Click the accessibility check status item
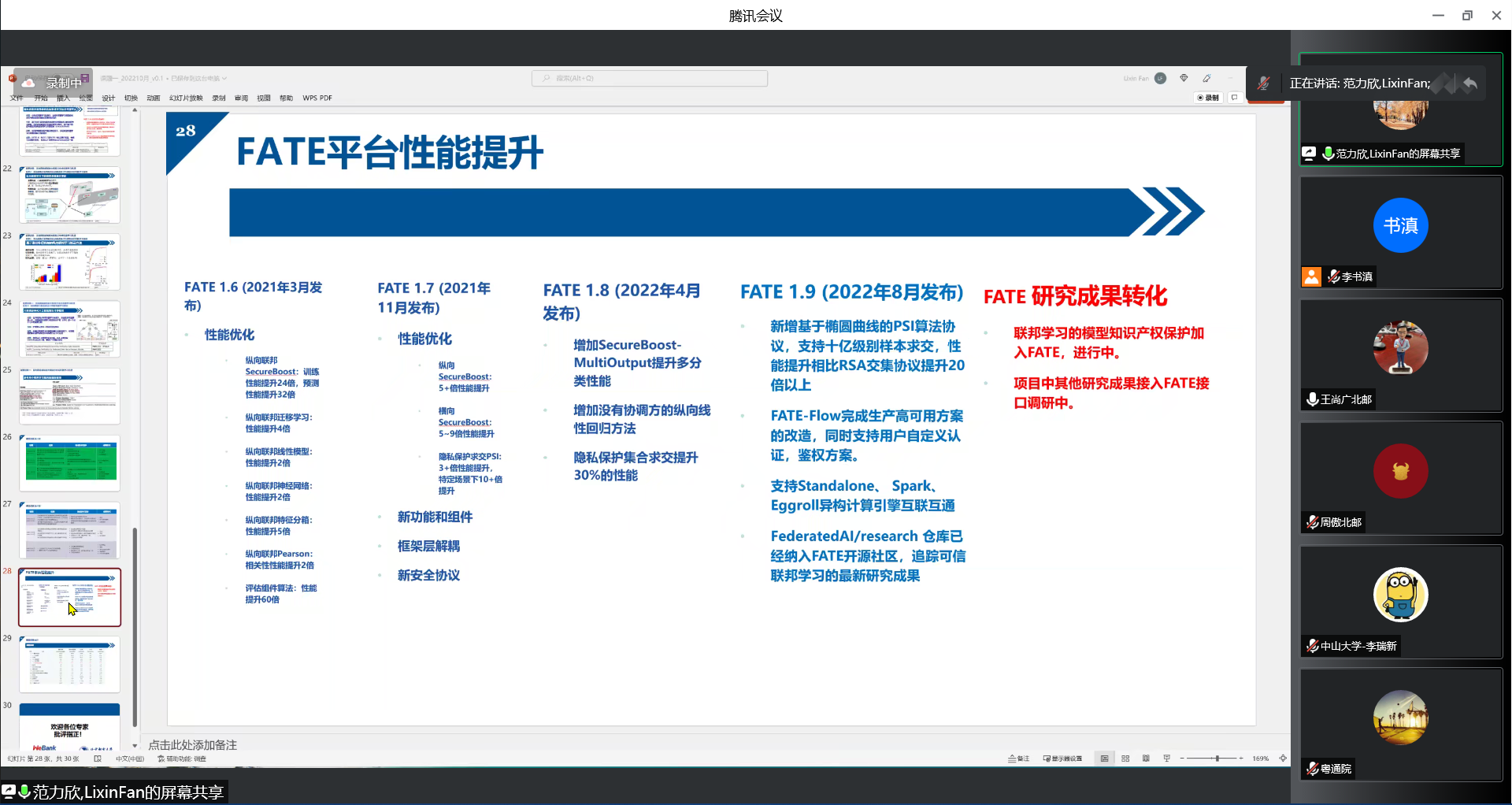The image size is (1512, 805). [x=182, y=759]
